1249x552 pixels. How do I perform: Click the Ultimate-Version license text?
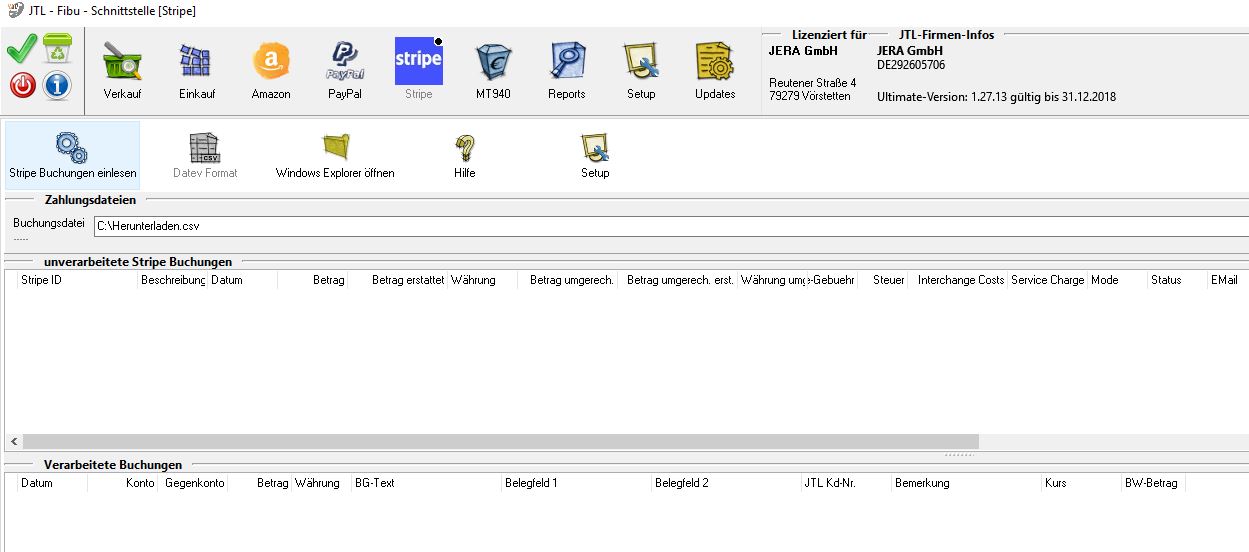pyautogui.click(x=996, y=97)
